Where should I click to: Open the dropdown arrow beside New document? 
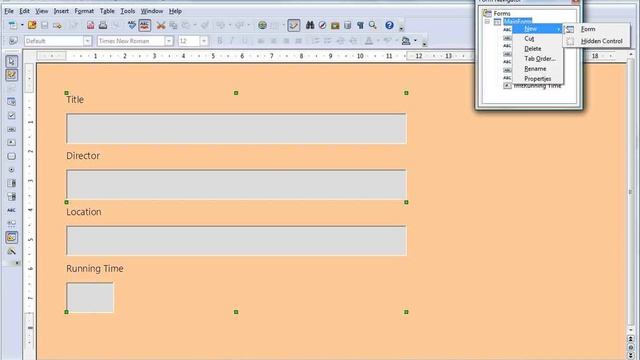[22, 25]
